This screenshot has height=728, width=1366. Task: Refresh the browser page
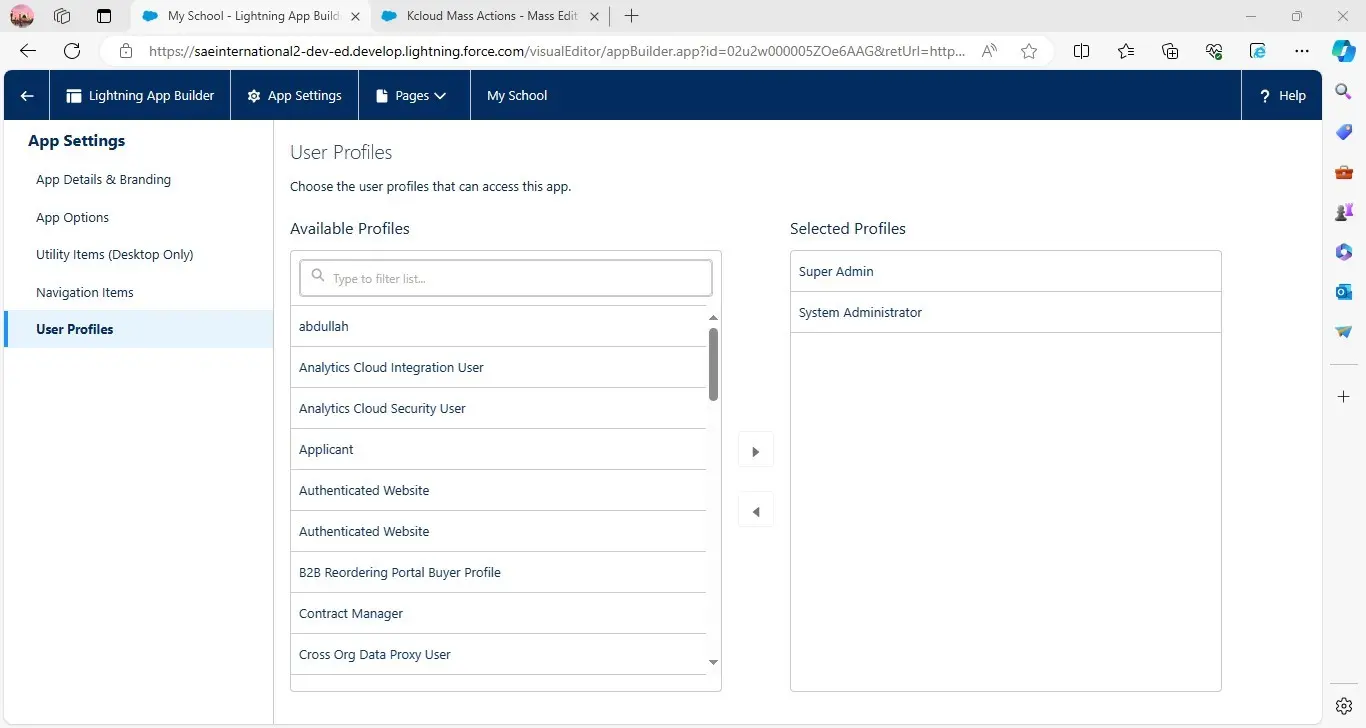click(72, 51)
